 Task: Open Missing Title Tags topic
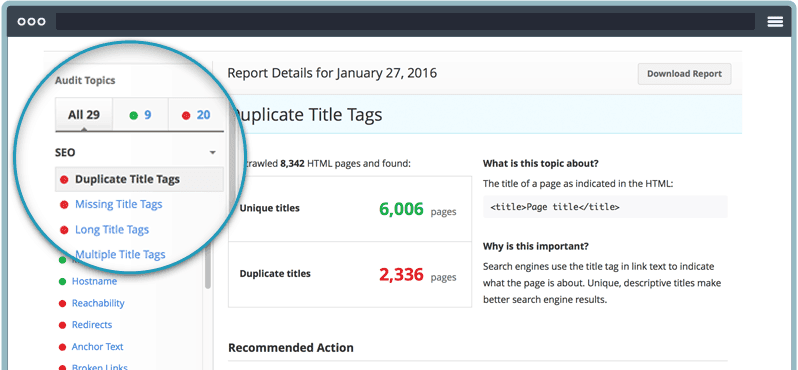point(119,204)
